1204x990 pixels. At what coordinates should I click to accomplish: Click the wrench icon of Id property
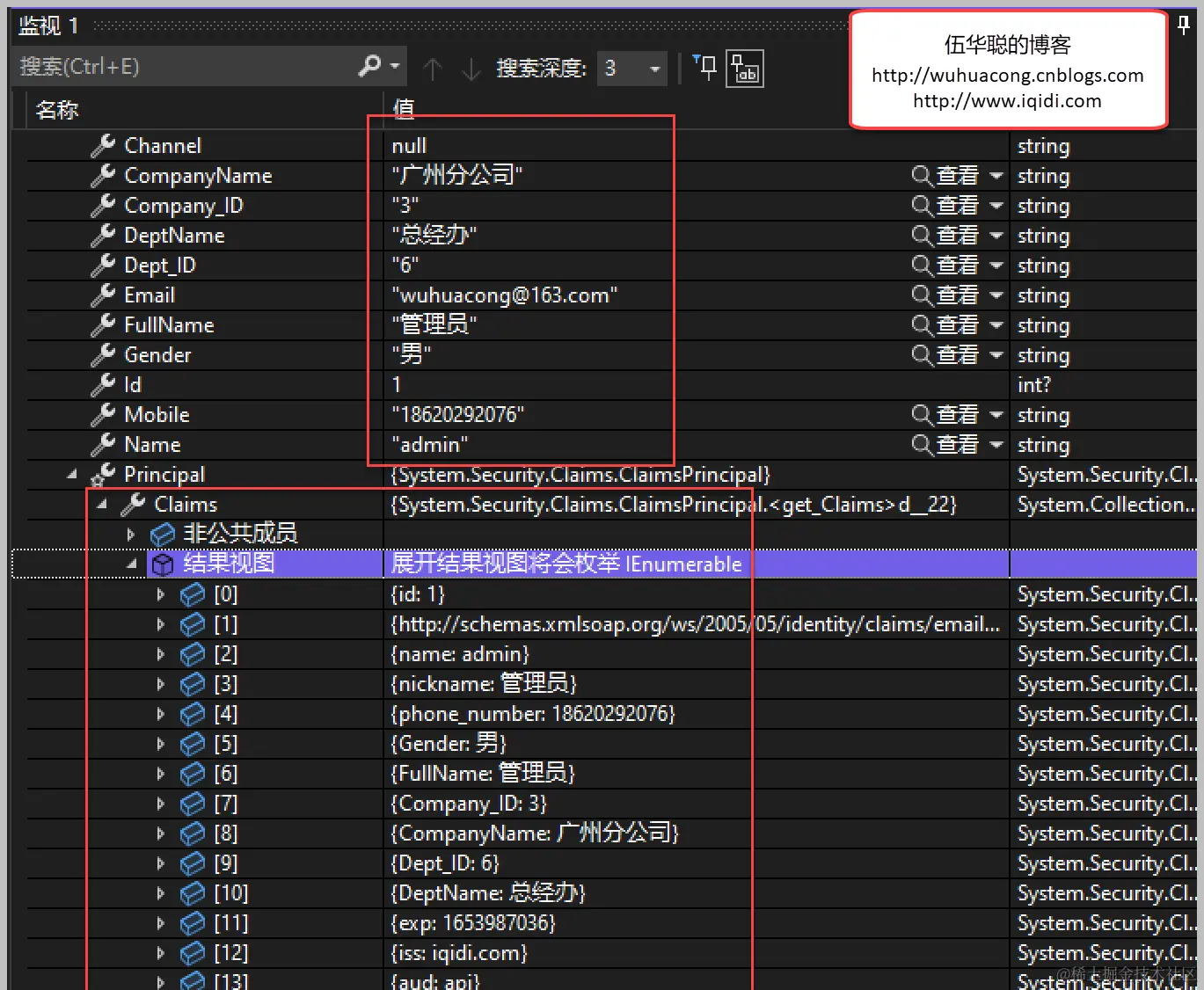tap(103, 384)
